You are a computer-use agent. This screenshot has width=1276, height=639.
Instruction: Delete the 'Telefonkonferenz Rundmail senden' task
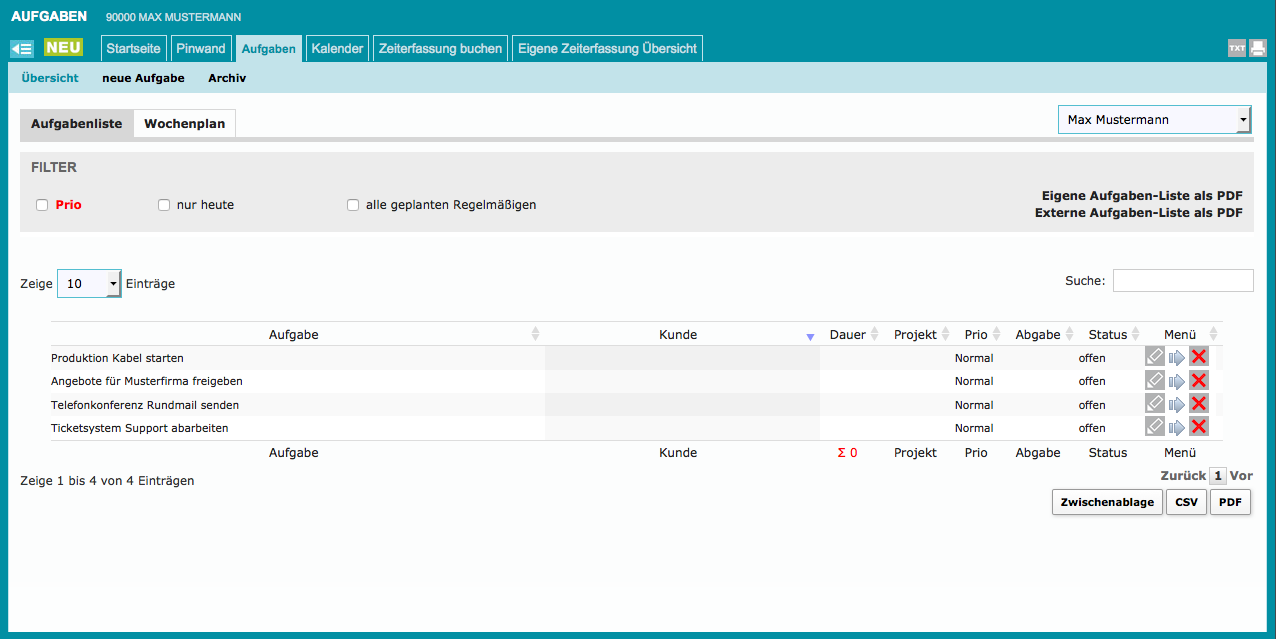coord(1199,404)
